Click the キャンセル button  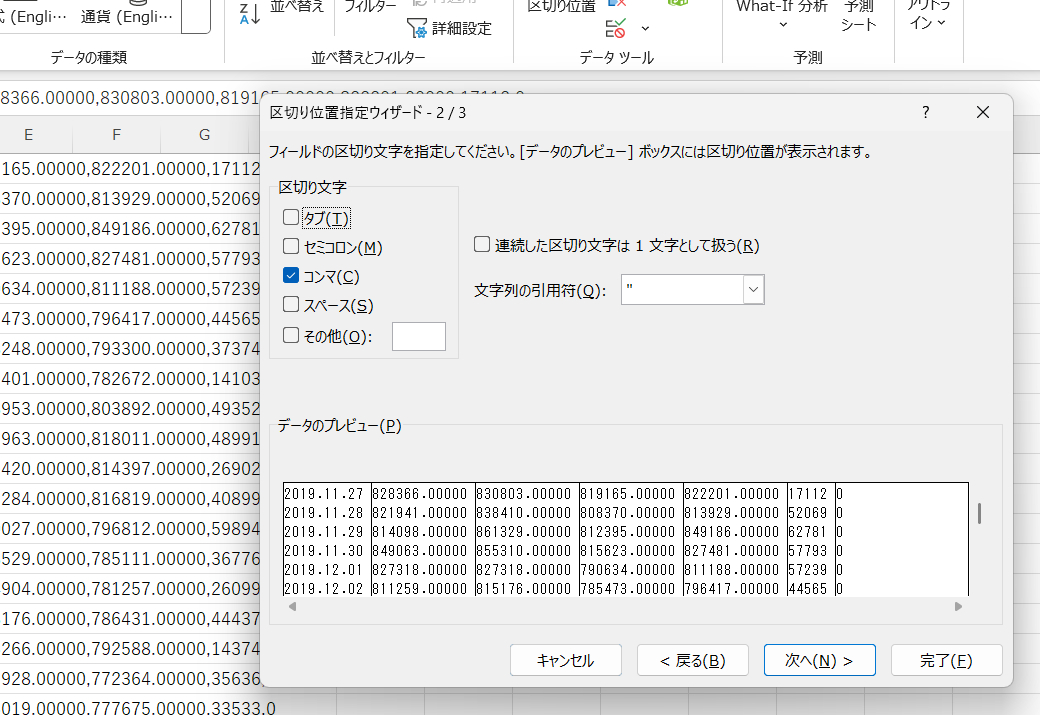pos(566,660)
